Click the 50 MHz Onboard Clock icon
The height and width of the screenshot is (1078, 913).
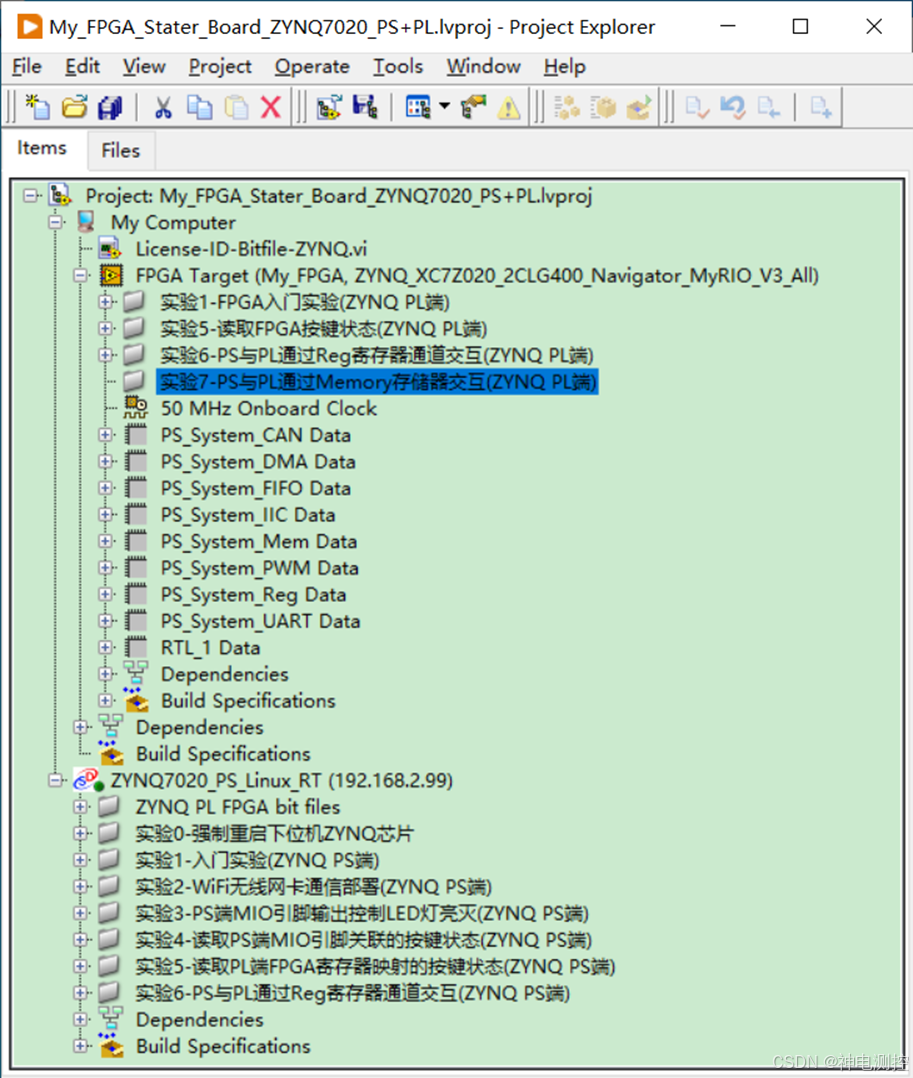135,408
